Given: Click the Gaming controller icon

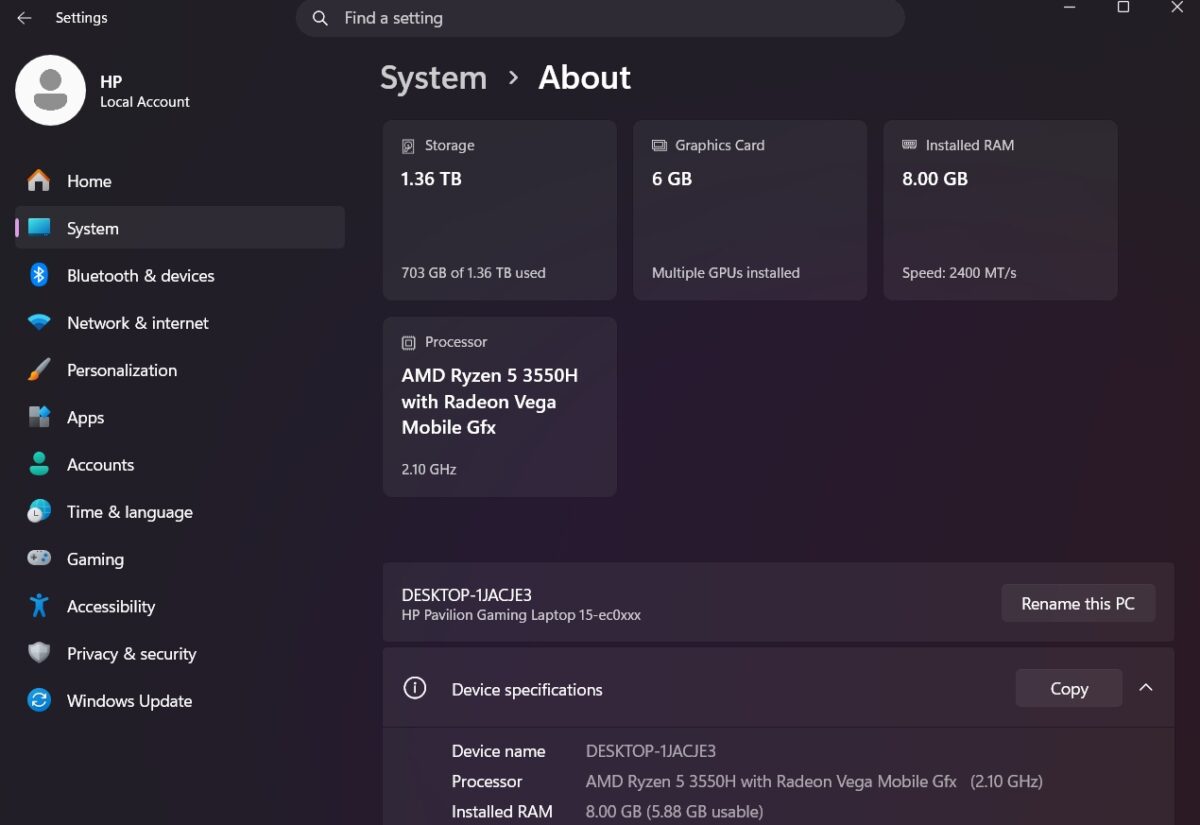Looking at the screenshot, I should 39,558.
